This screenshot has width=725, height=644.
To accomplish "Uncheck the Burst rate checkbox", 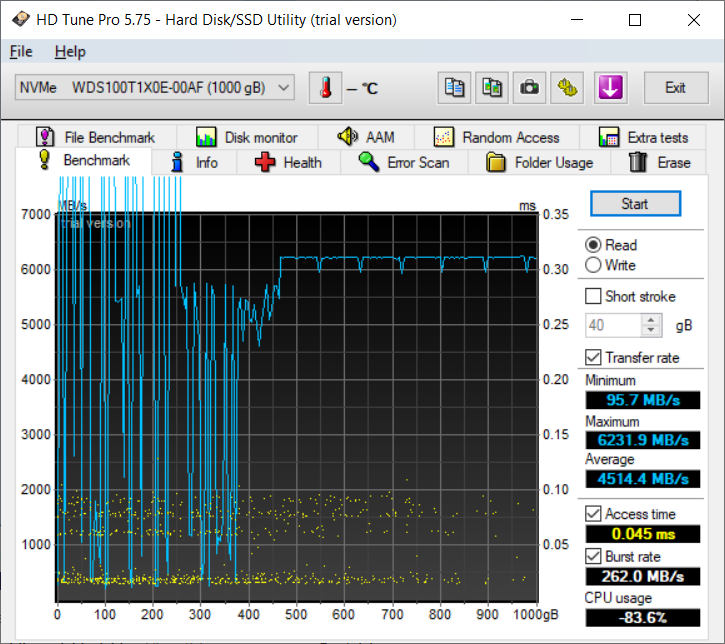I will tap(593, 556).
